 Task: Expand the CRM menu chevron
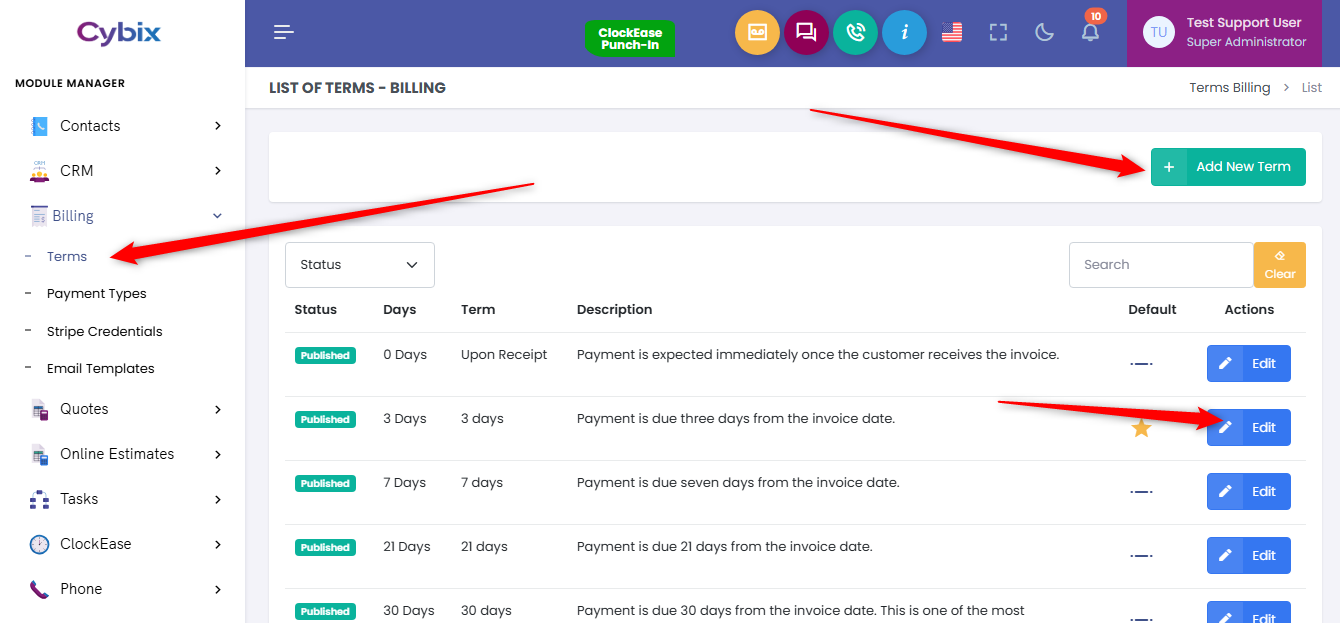(x=218, y=171)
